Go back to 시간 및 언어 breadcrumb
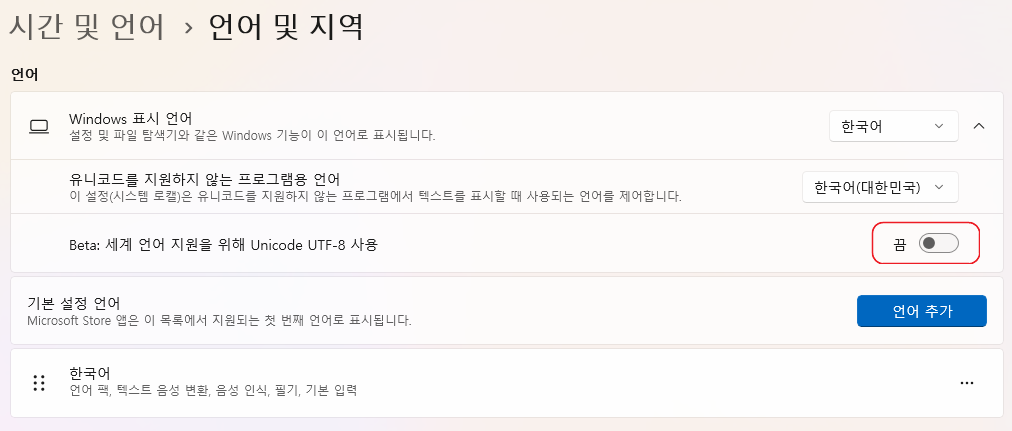Viewport: 1012px width, 431px height. [87, 27]
